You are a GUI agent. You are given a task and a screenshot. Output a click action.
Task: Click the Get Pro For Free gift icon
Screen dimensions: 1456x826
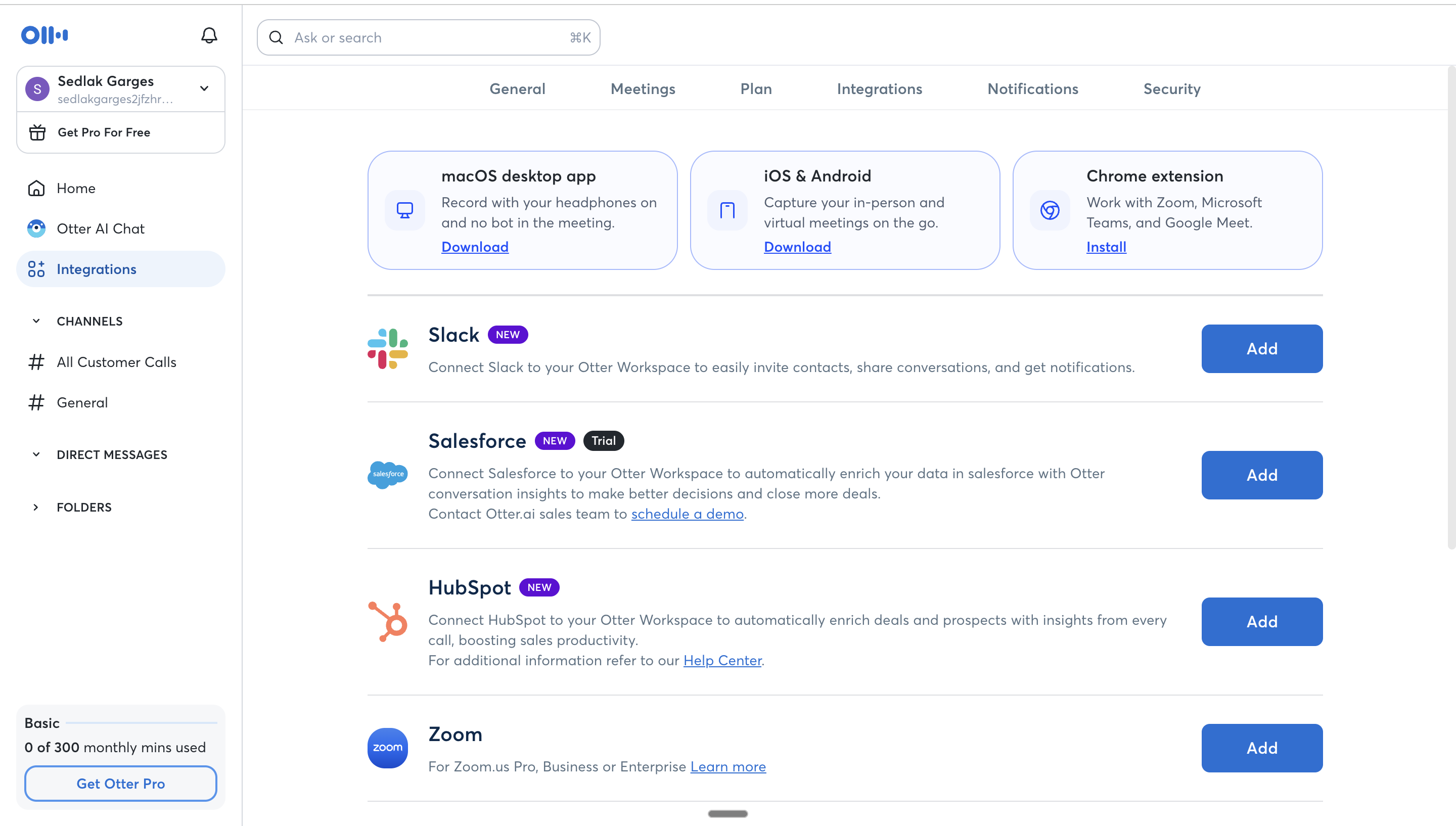(x=37, y=132)
